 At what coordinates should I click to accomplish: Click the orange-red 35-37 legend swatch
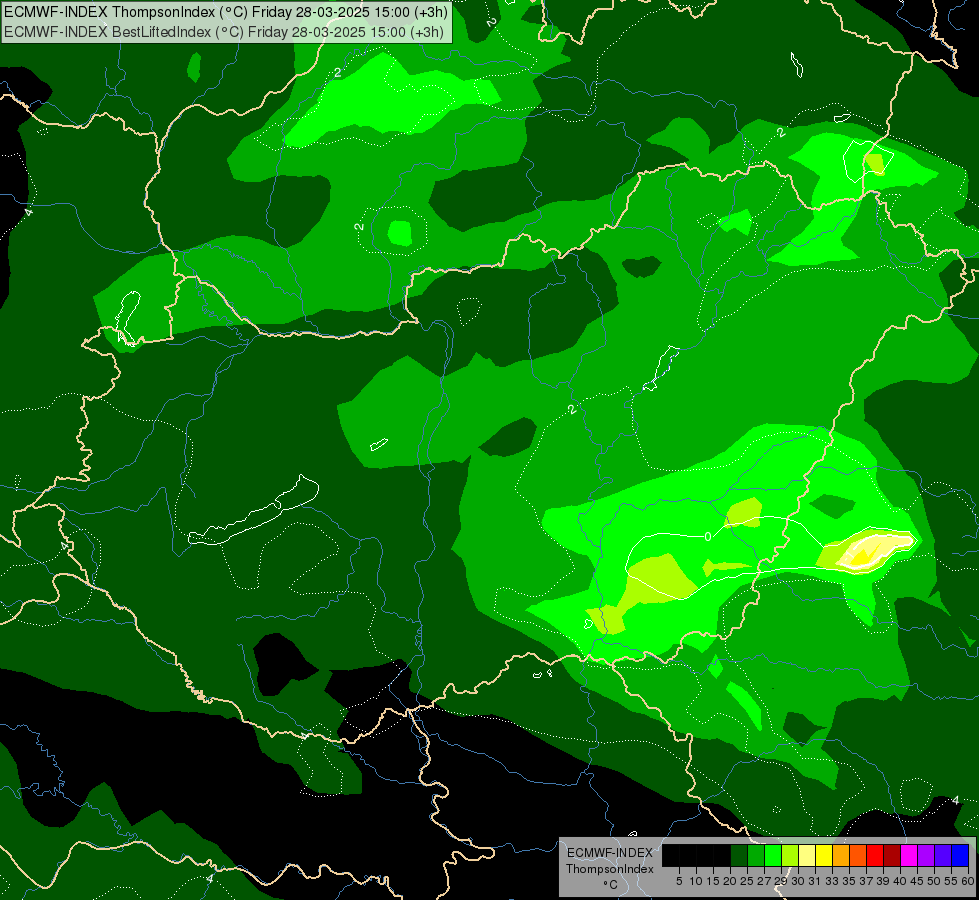tap(858, 855)
